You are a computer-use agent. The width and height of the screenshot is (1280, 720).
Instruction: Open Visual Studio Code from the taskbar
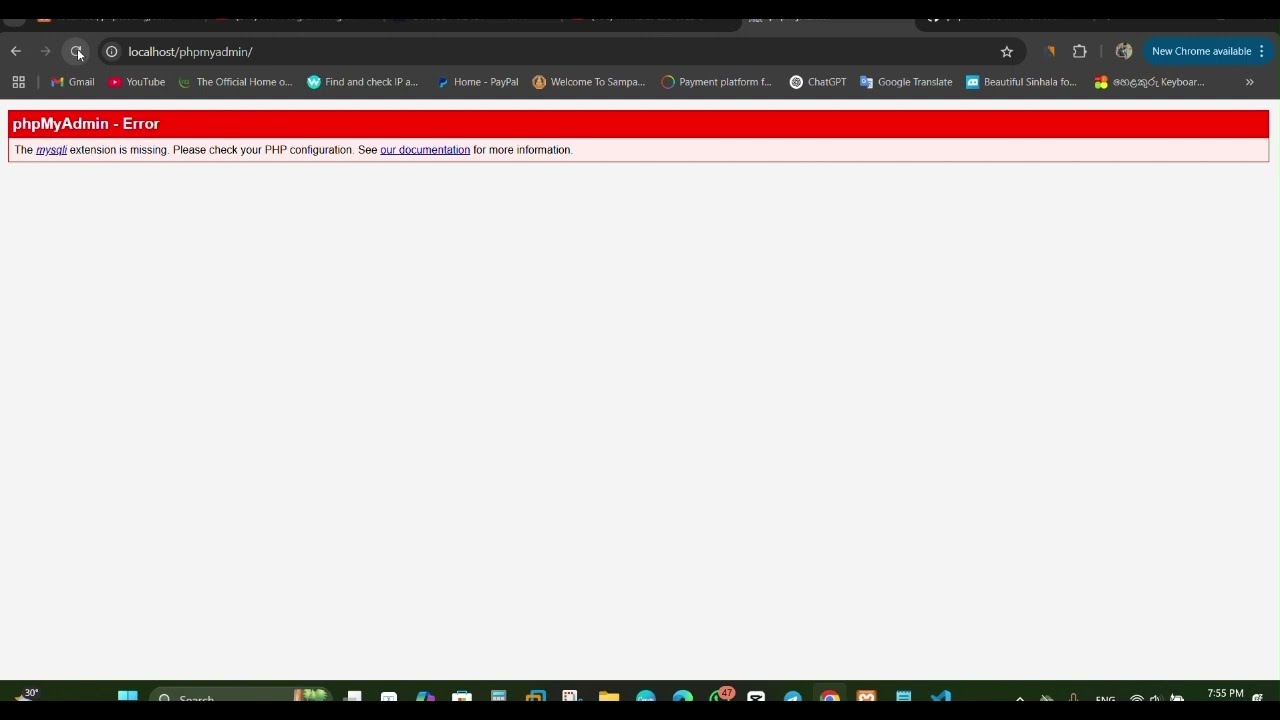pyautogui.click(x=941, y=696)
